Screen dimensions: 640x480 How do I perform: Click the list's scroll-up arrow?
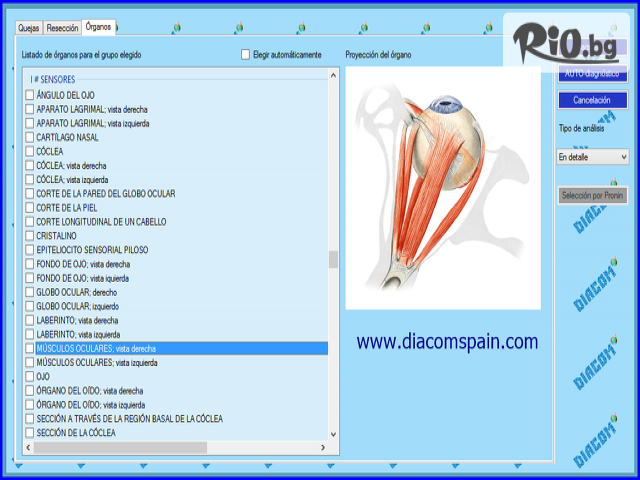[333, 75]
